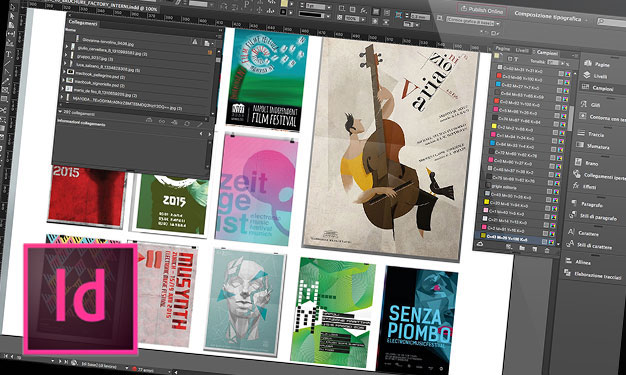Viewport: 626px width, 375px height.
Task: Open the Effetti fx panel
Action: (584, 186)
